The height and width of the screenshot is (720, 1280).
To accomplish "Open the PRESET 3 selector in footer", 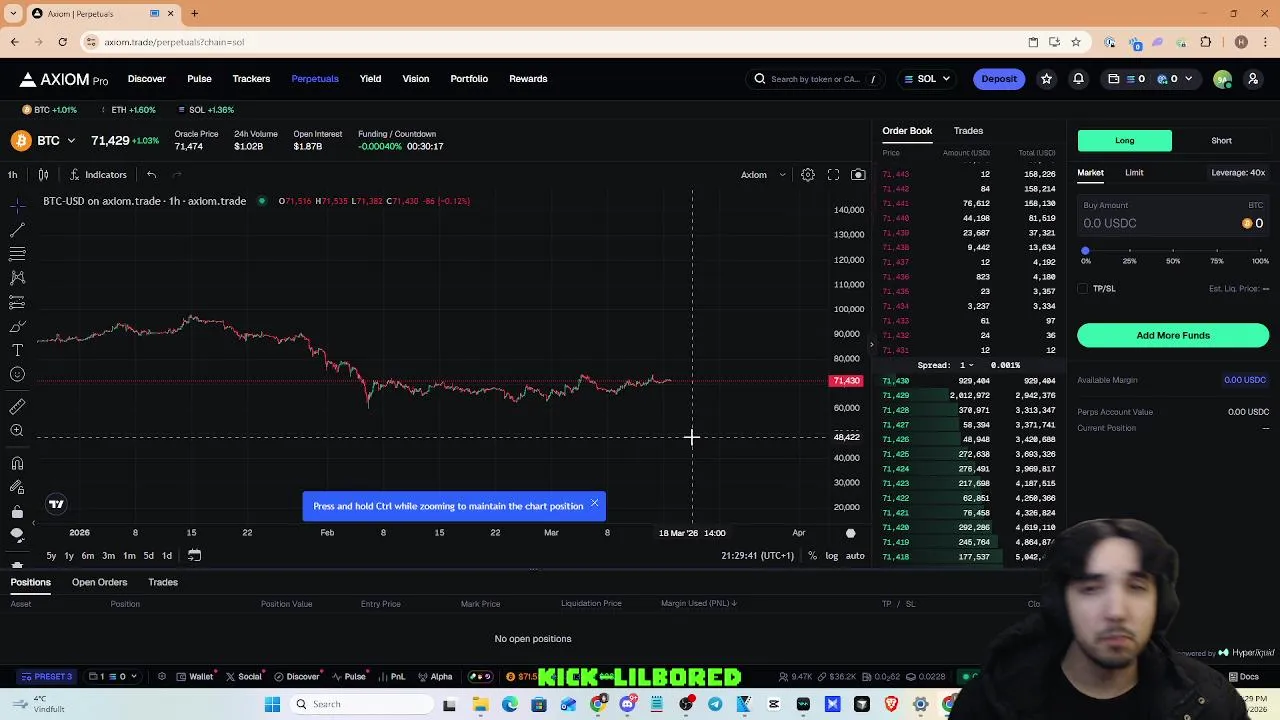I will pyautogui.click(x=46, y=677).
